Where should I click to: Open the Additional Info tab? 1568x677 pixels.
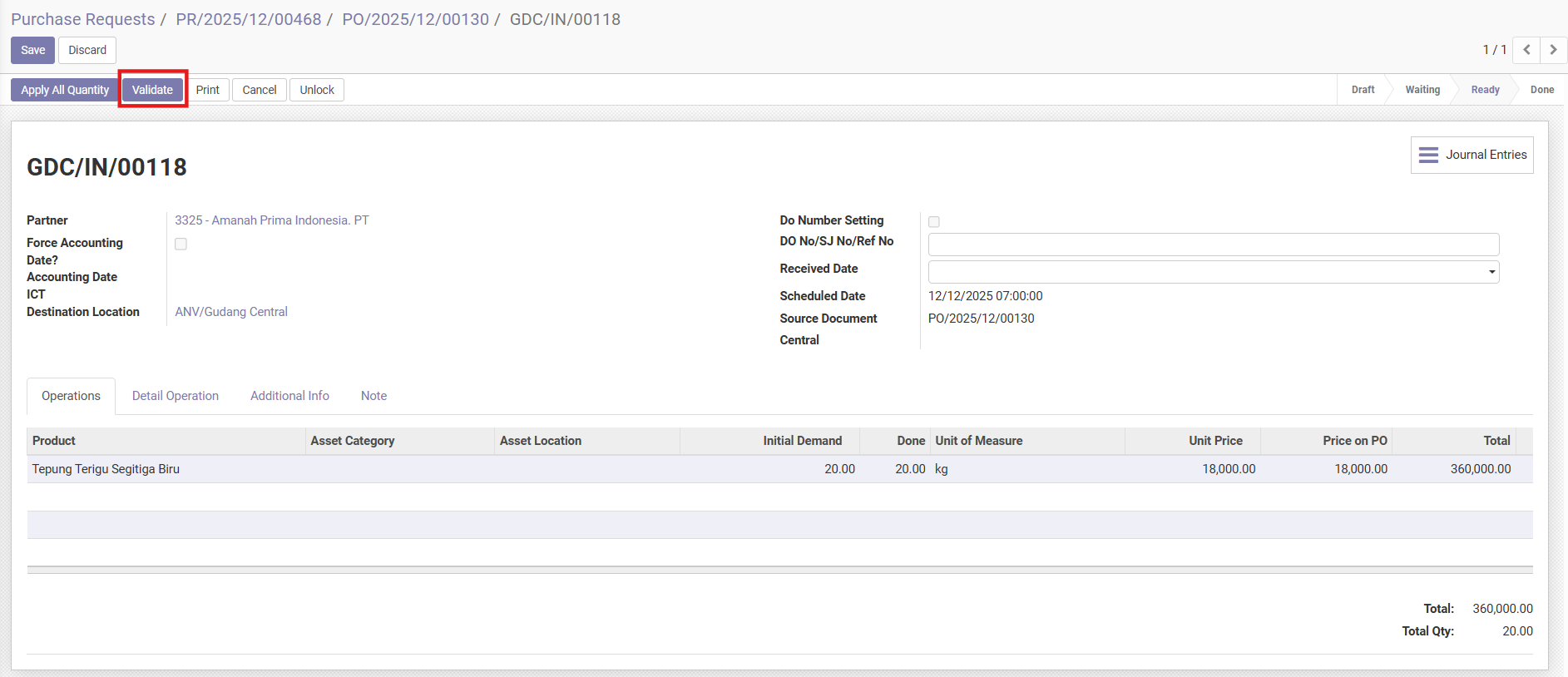(x=289, y=396)
